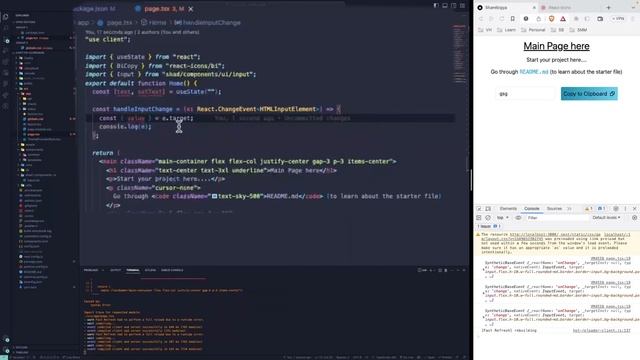Open the Sources tab in DevTools
Image resolution: width=640 pixels, height=360 pixels.
click(x=554, y=209)
